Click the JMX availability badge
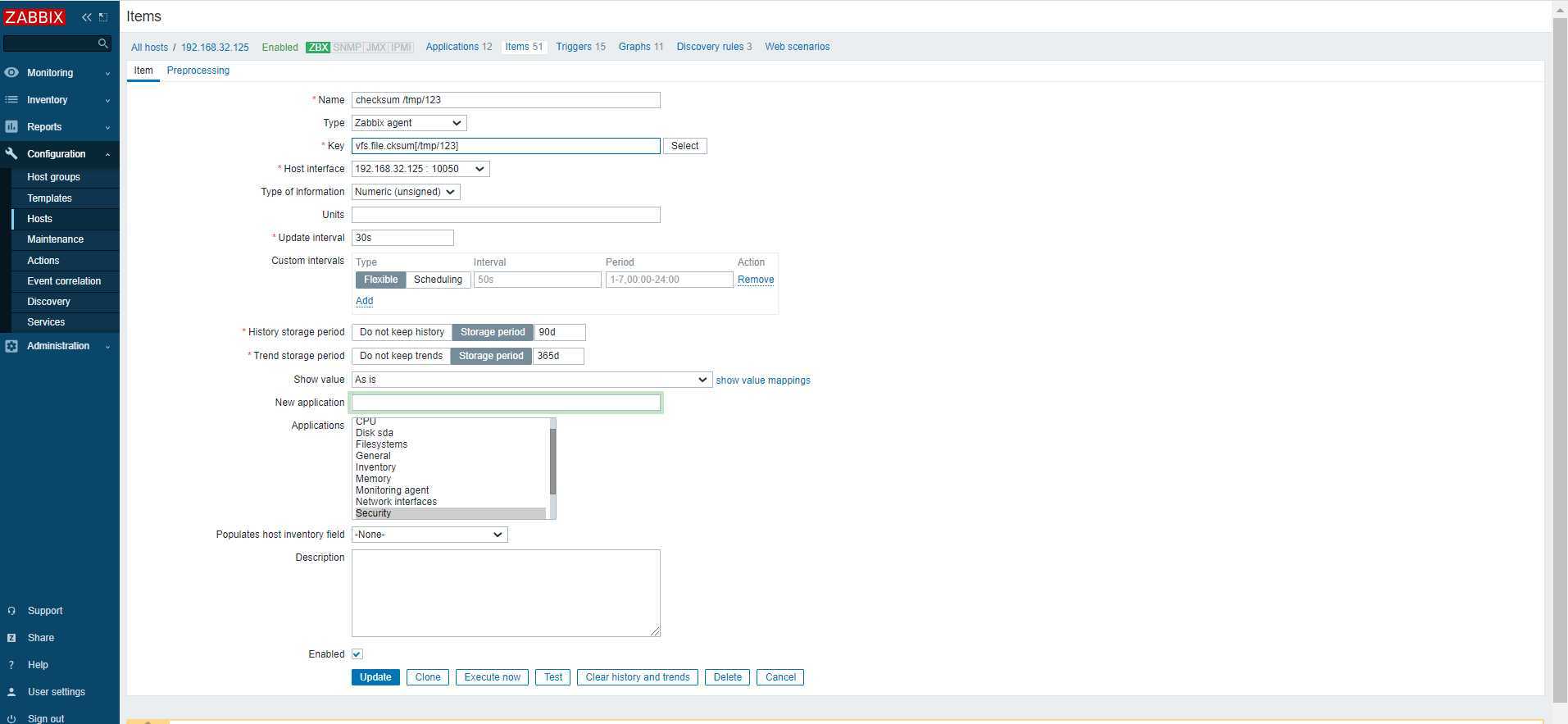The image size is (1568, 724). (x=375, y=48)
